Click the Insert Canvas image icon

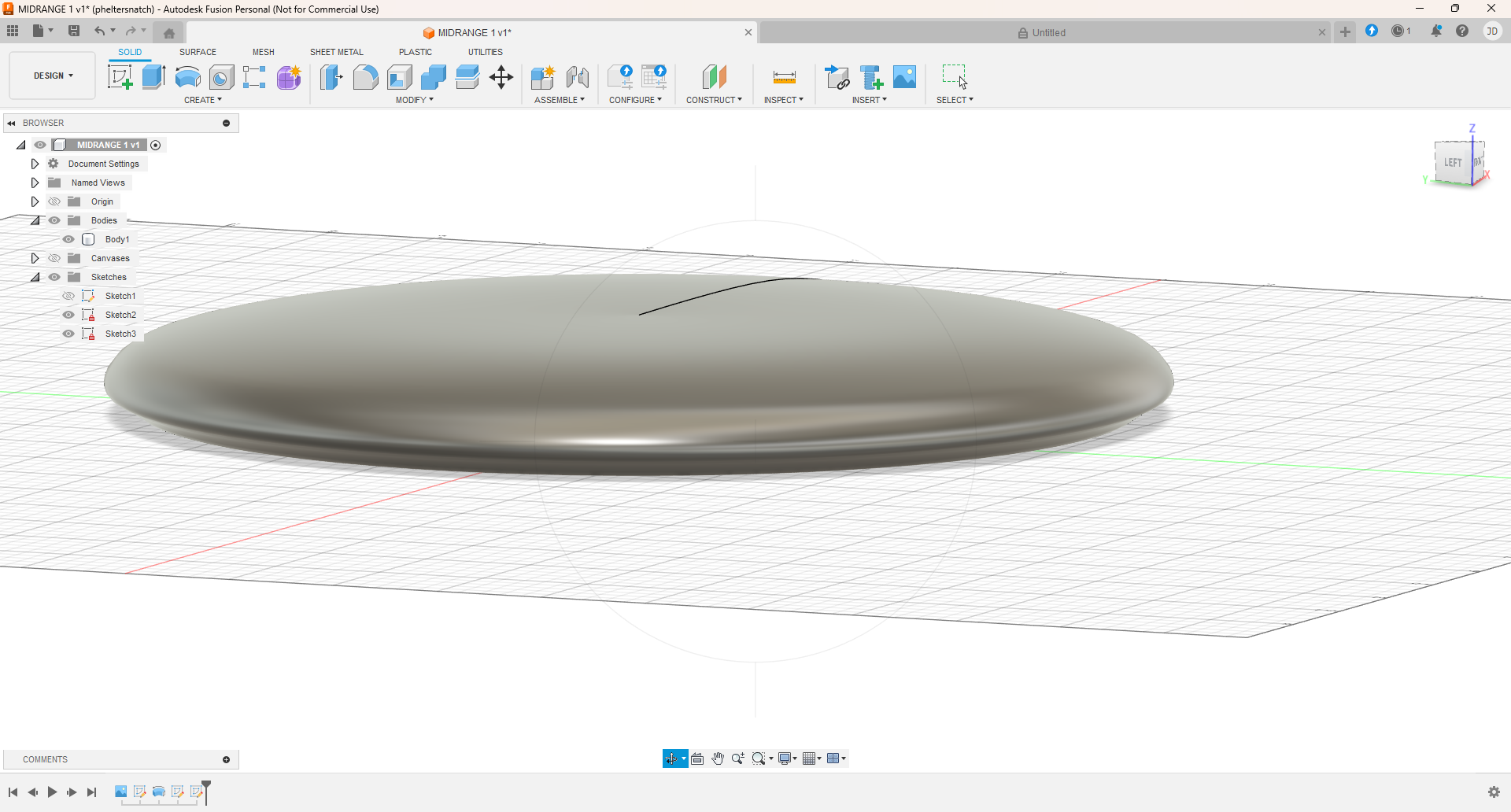[x=905, y=77]
